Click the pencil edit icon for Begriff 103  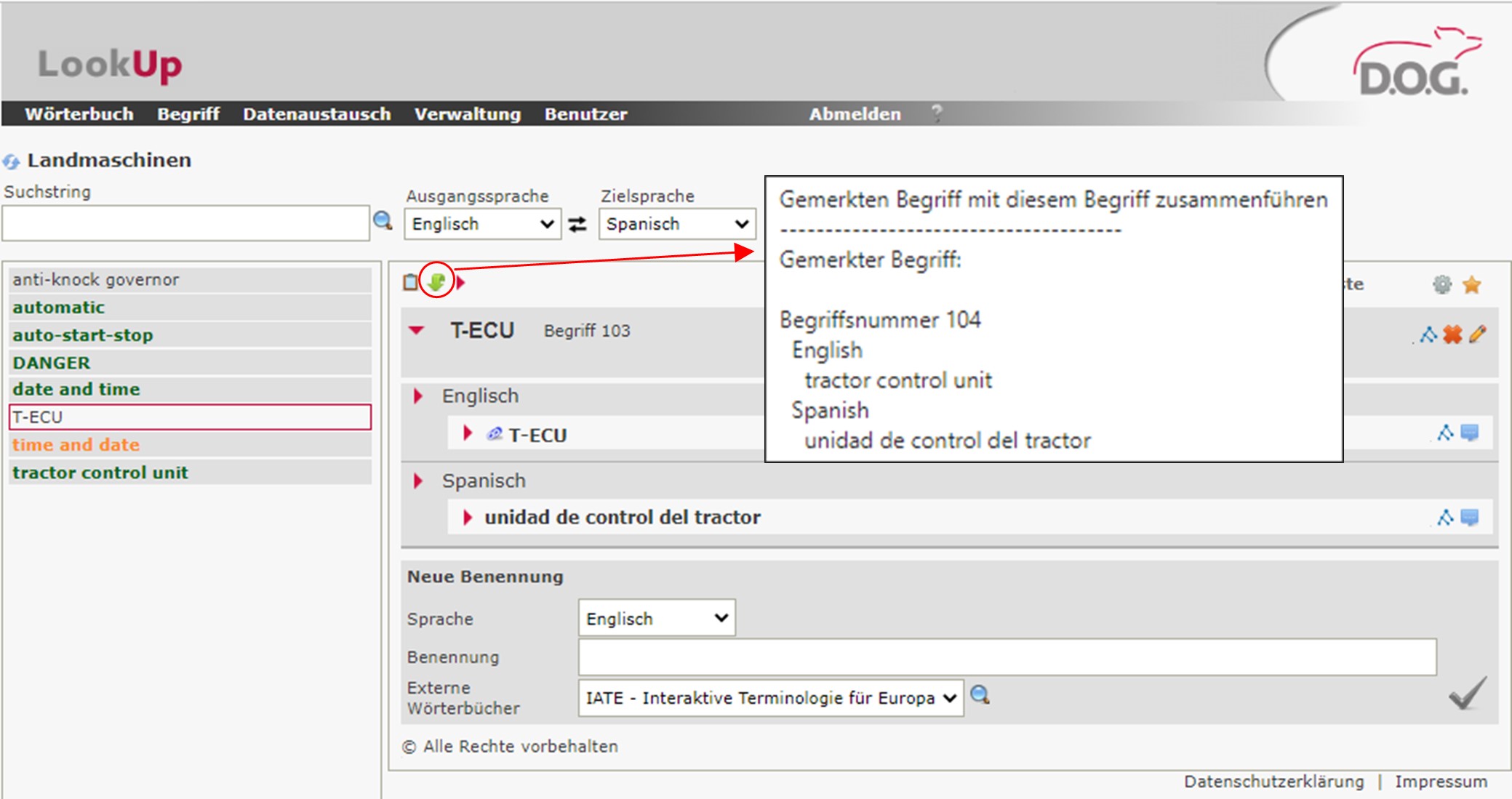tap(1477, 334)
